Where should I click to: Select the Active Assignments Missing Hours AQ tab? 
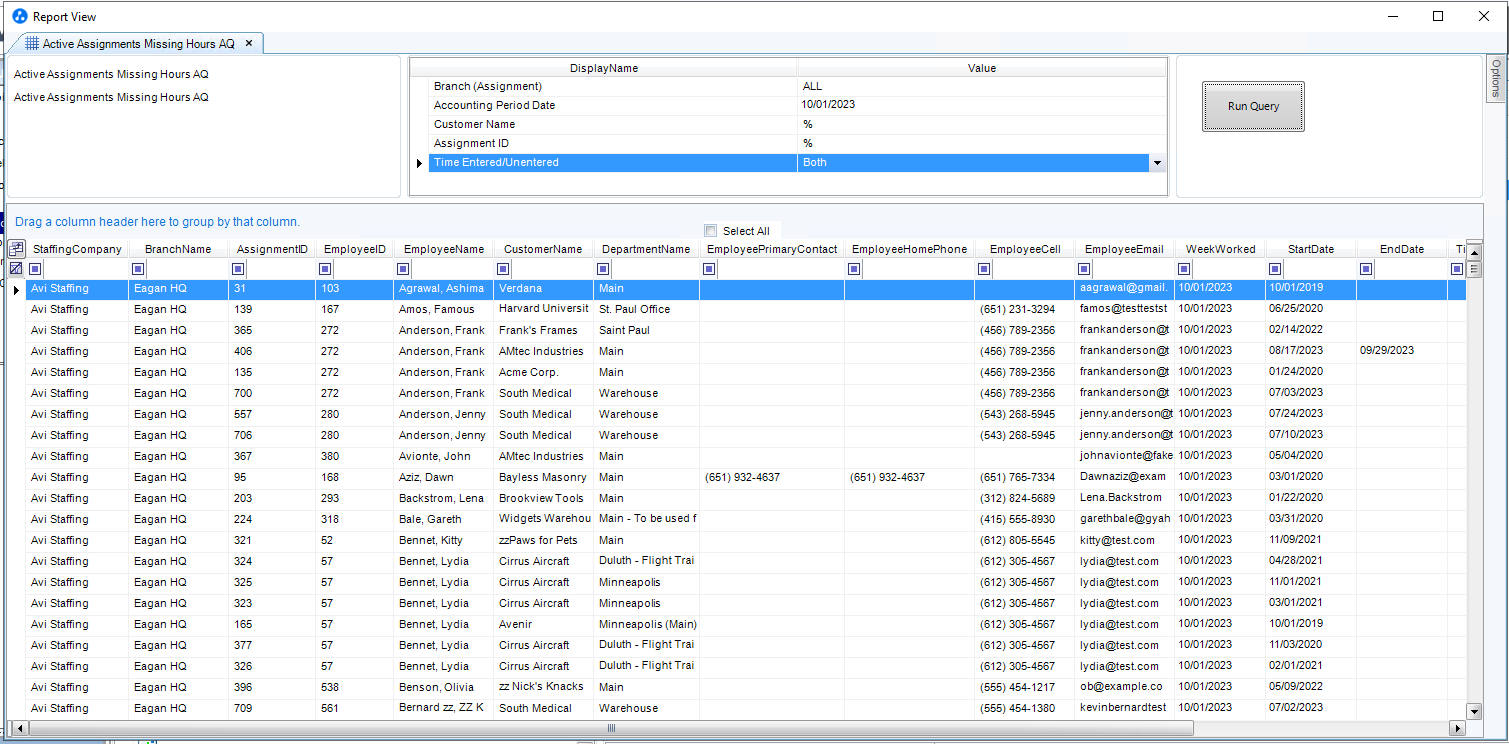[x=138, y=44]
